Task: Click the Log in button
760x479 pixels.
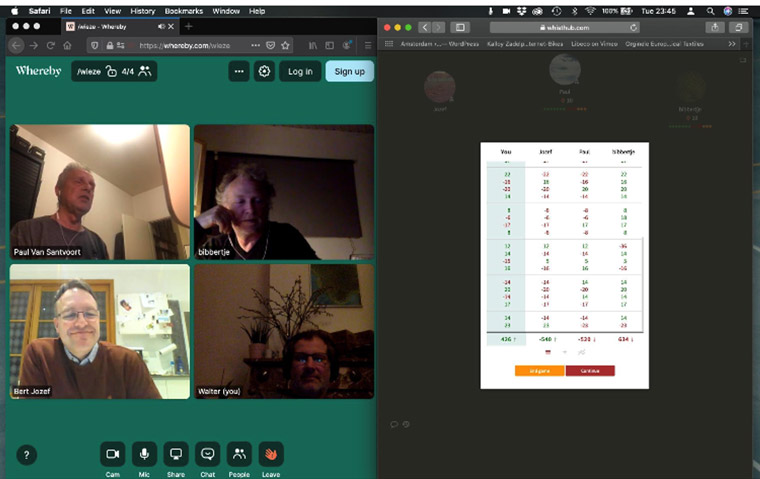Action: click(x=300, y=71)
